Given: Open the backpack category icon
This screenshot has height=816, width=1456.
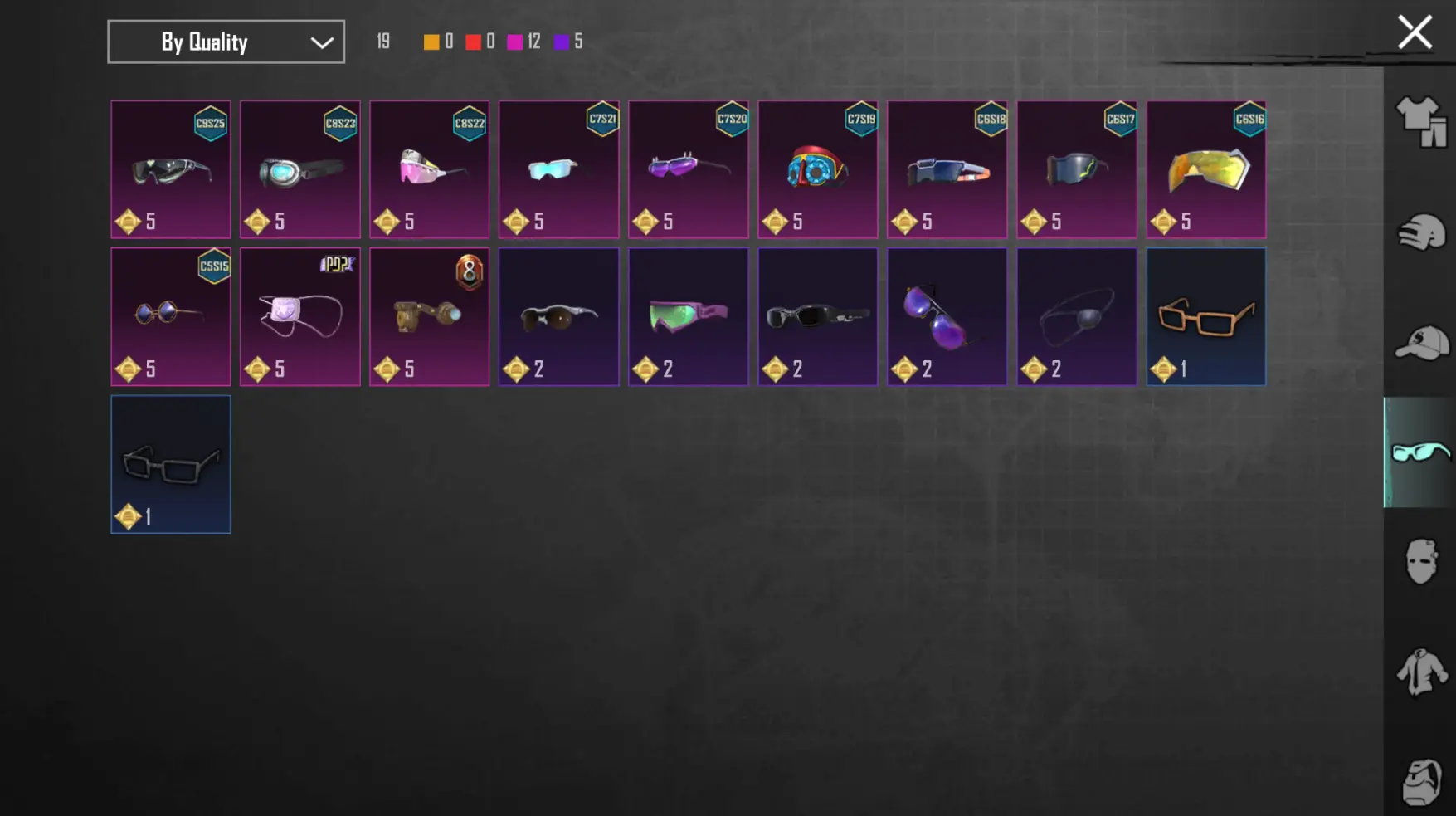Looking at the screenshot, I should pos(1421,781).
